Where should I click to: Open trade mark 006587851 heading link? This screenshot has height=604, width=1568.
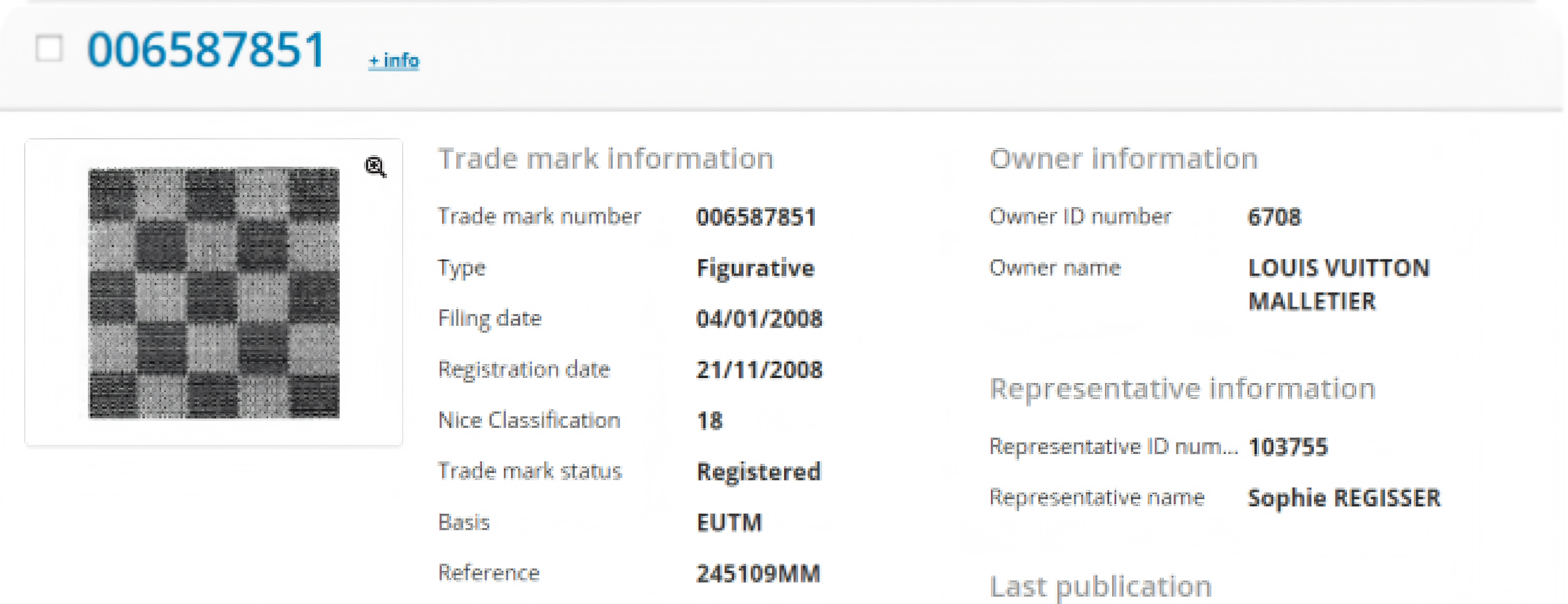click(206, 49)
